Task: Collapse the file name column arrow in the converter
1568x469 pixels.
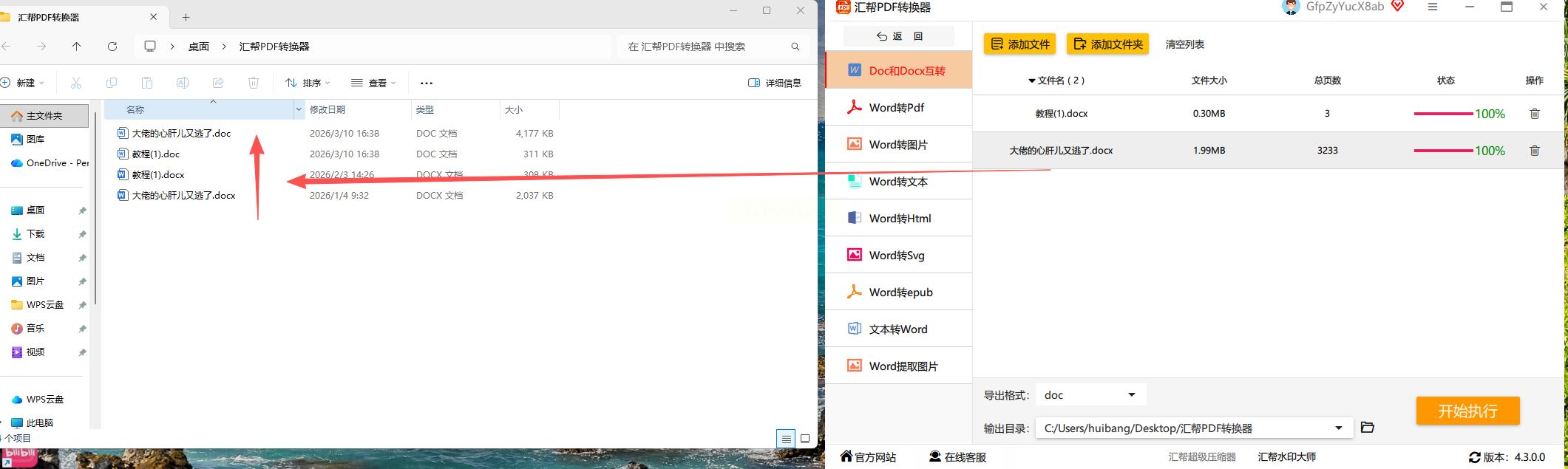Action: pyautogui.click(x=1032, y=81)
